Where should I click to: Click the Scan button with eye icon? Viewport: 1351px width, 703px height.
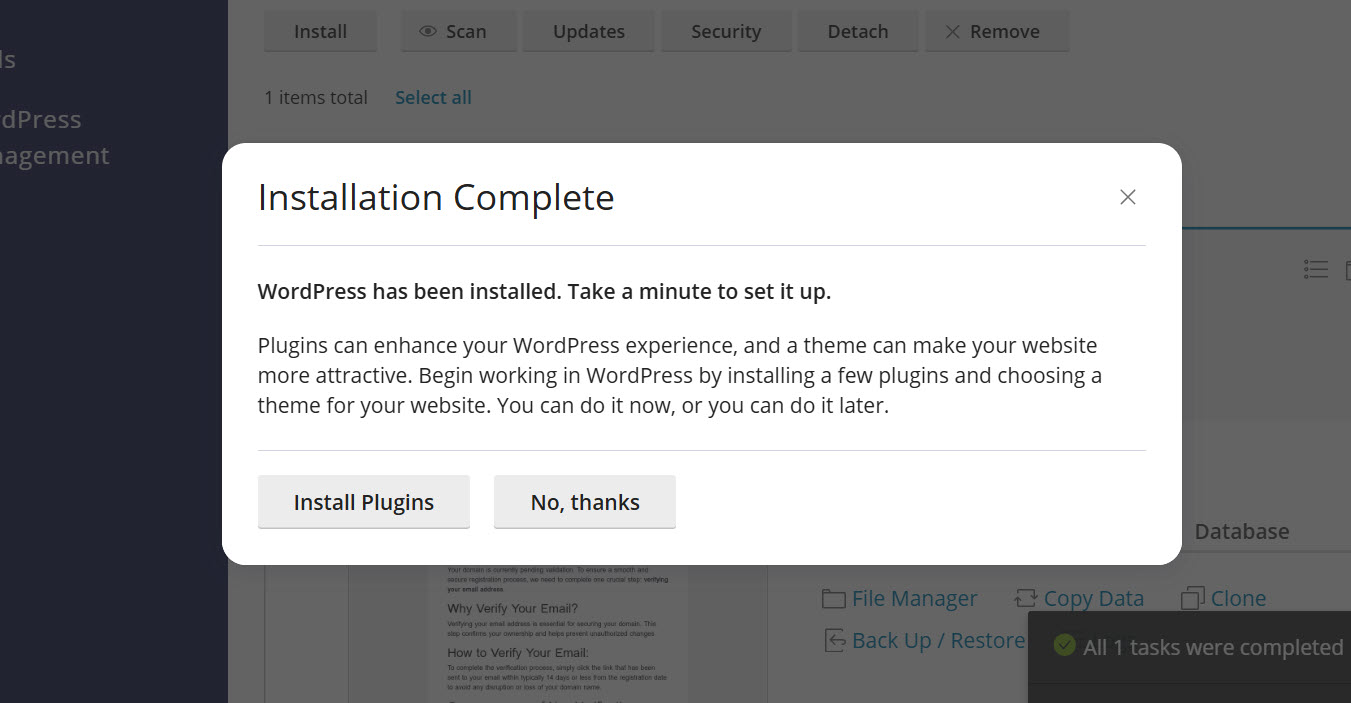point(459,31)
